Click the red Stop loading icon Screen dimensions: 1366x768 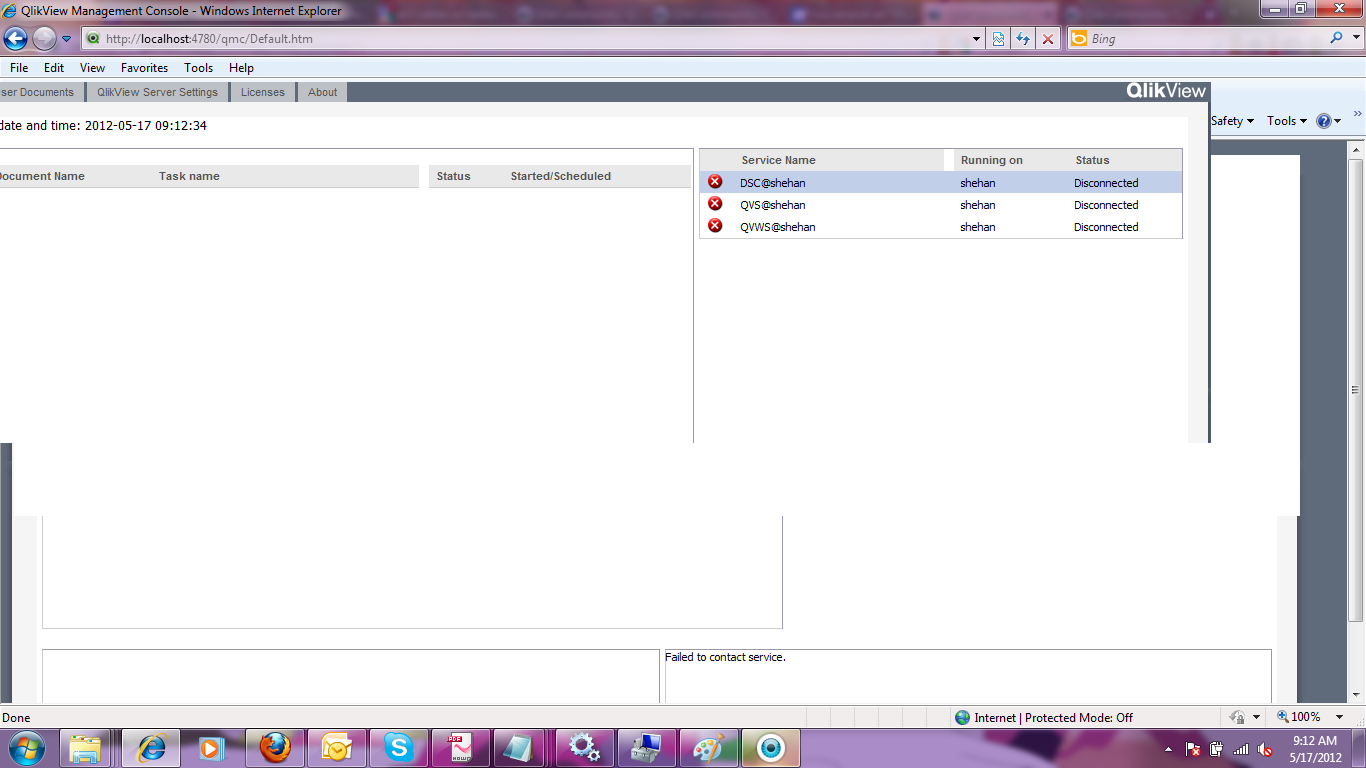click(1048, 39)
